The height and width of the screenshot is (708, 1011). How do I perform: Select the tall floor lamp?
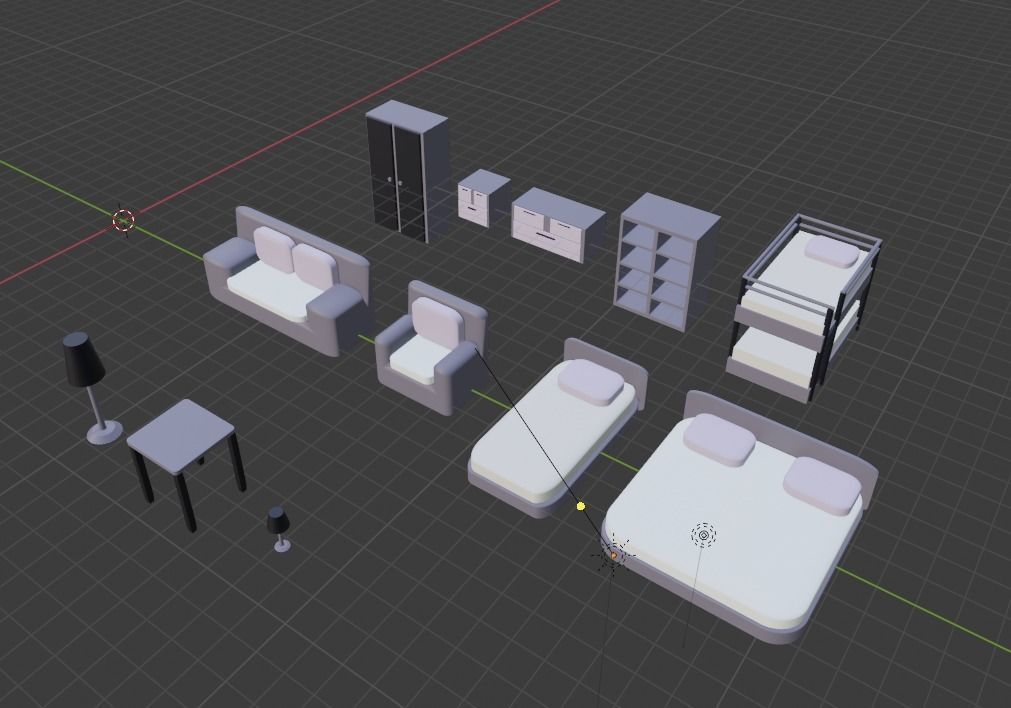coord(92,388)
